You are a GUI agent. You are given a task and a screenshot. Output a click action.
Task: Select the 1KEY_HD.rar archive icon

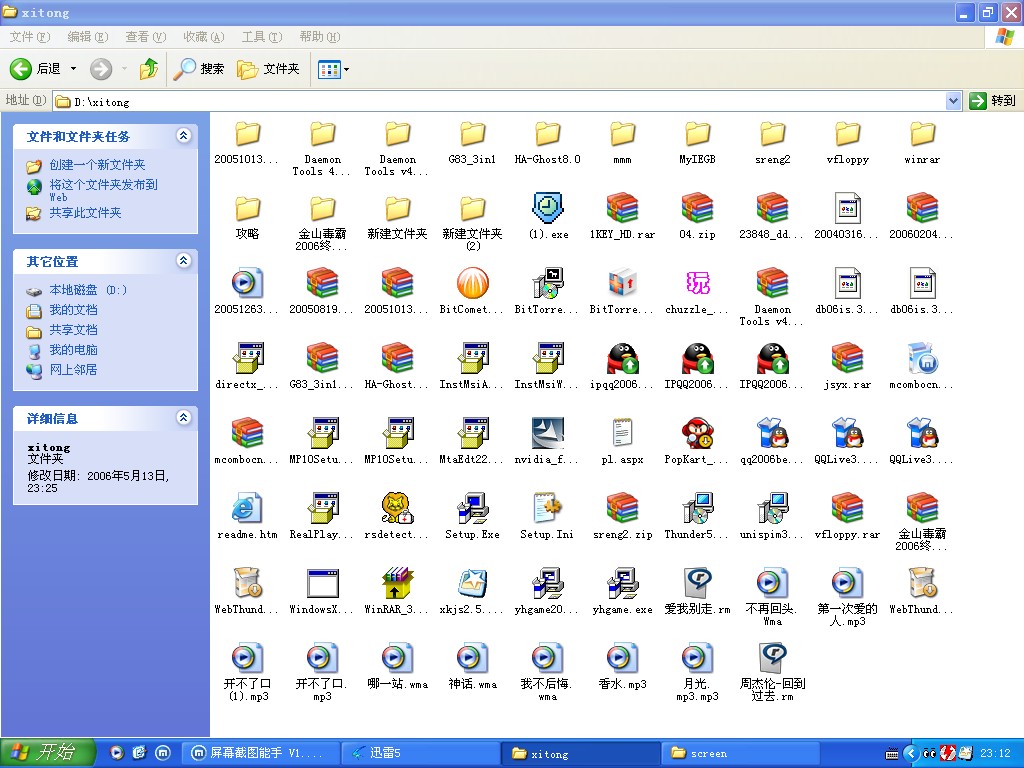622,209
